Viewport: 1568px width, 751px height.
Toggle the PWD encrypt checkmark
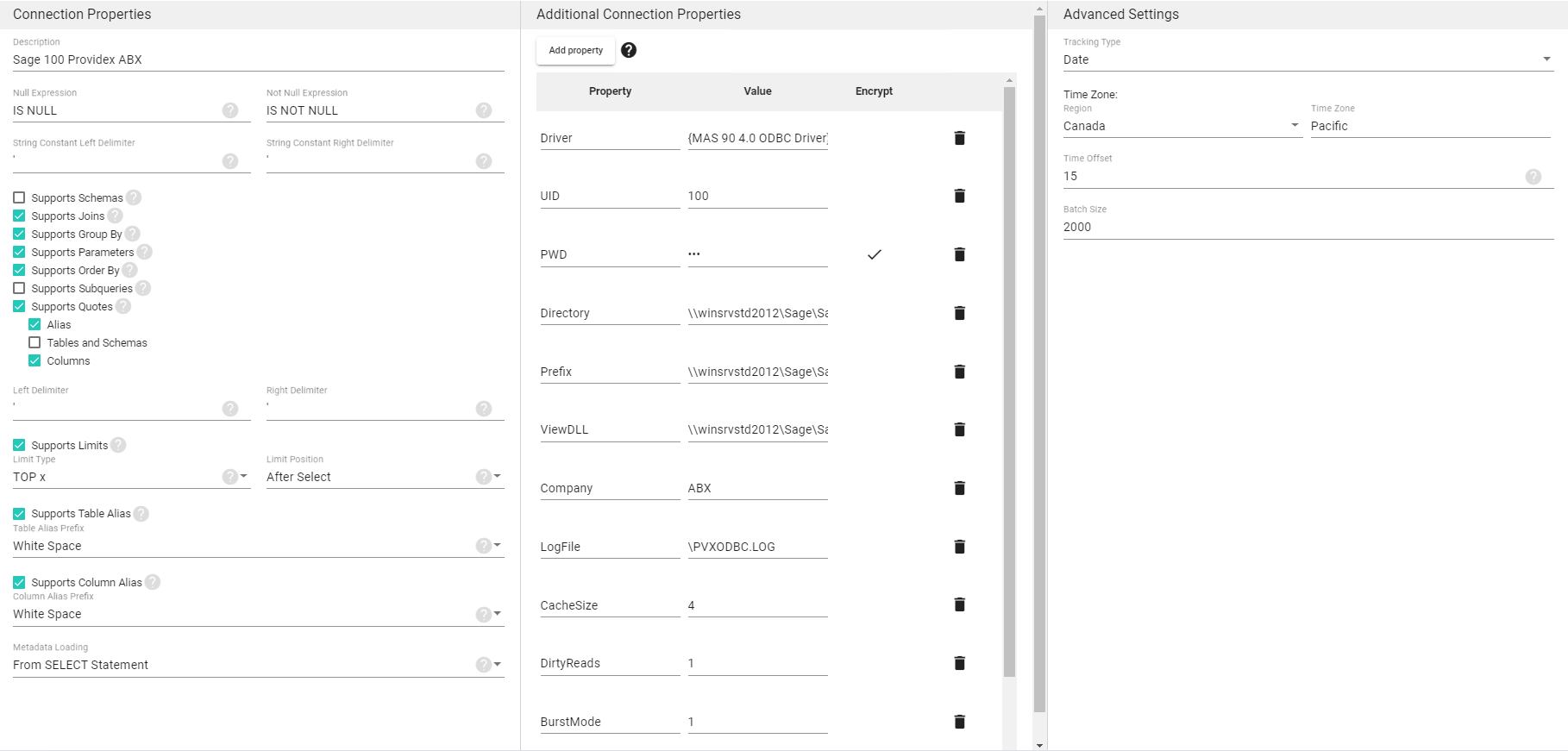tap(874, 254)
